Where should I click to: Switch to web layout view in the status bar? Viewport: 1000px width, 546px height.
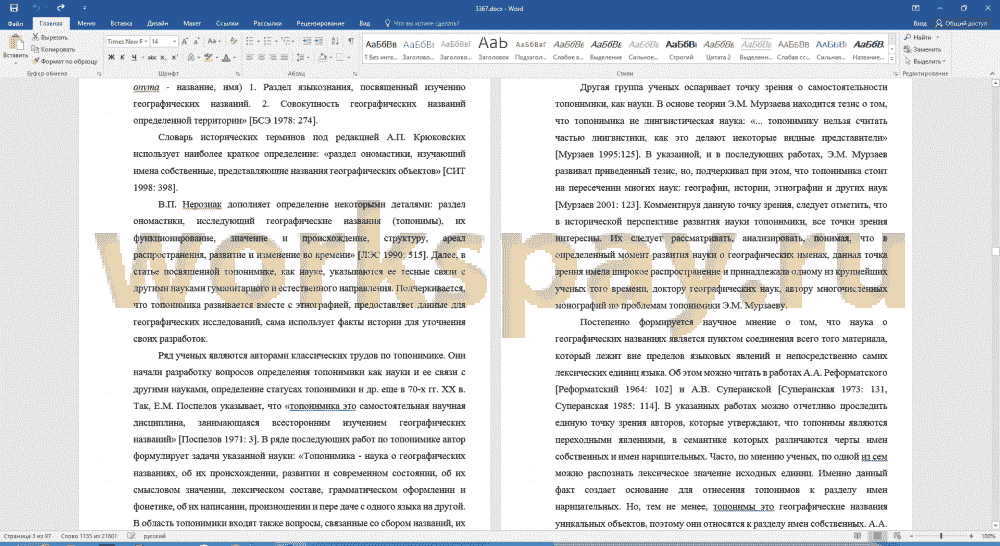point(897,536)
